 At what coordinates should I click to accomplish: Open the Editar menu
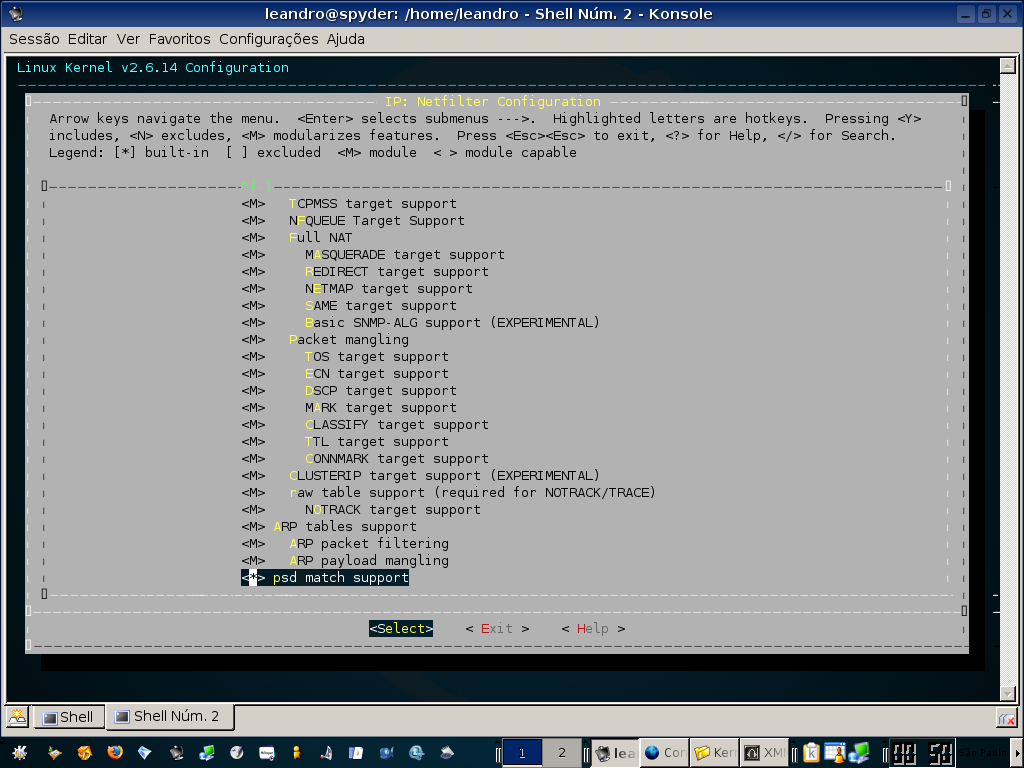pyautogui.click(x=88, y=39)
